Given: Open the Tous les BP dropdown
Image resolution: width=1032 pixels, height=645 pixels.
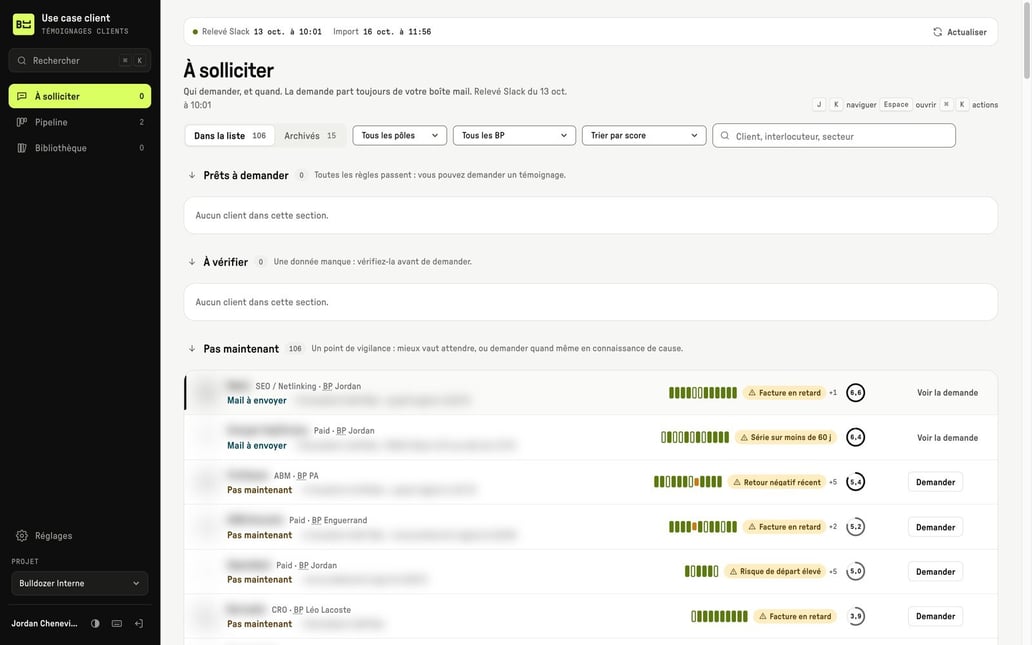Looking at the screenshot, I should click(514, 136).
